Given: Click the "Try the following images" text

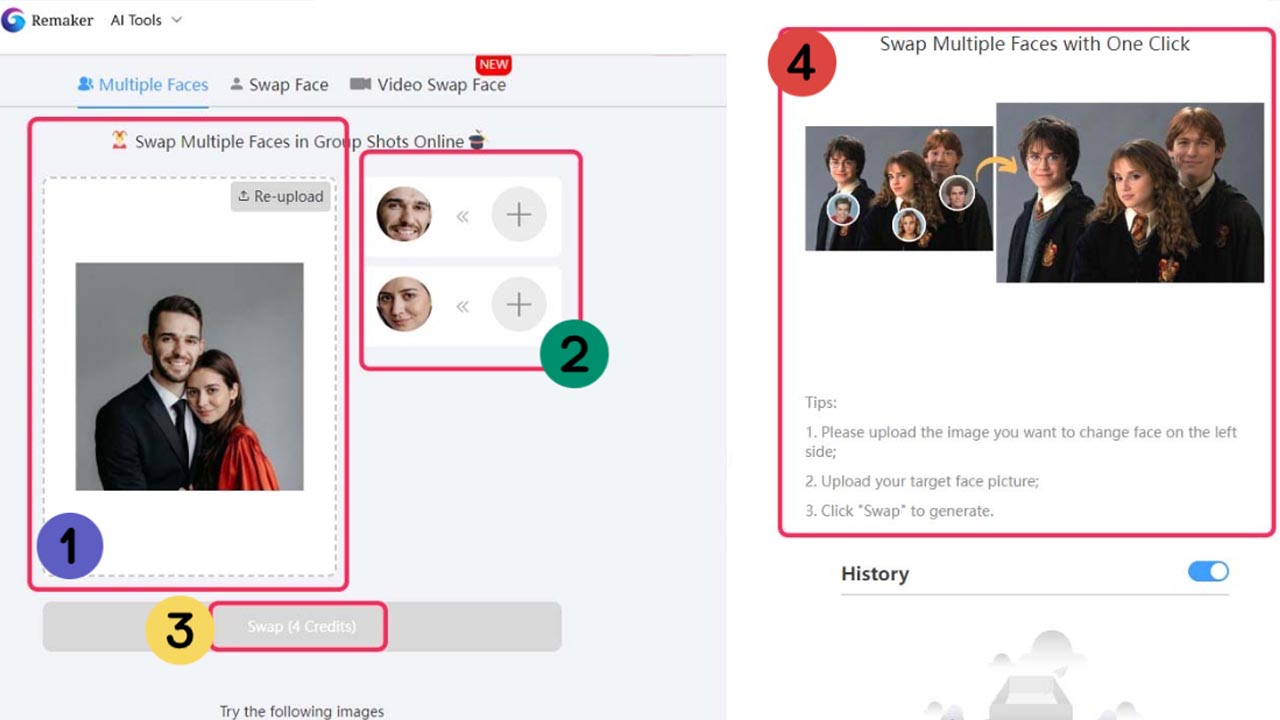Looking at the screenshot, I should pyautogui.click(x=302, y=711).
